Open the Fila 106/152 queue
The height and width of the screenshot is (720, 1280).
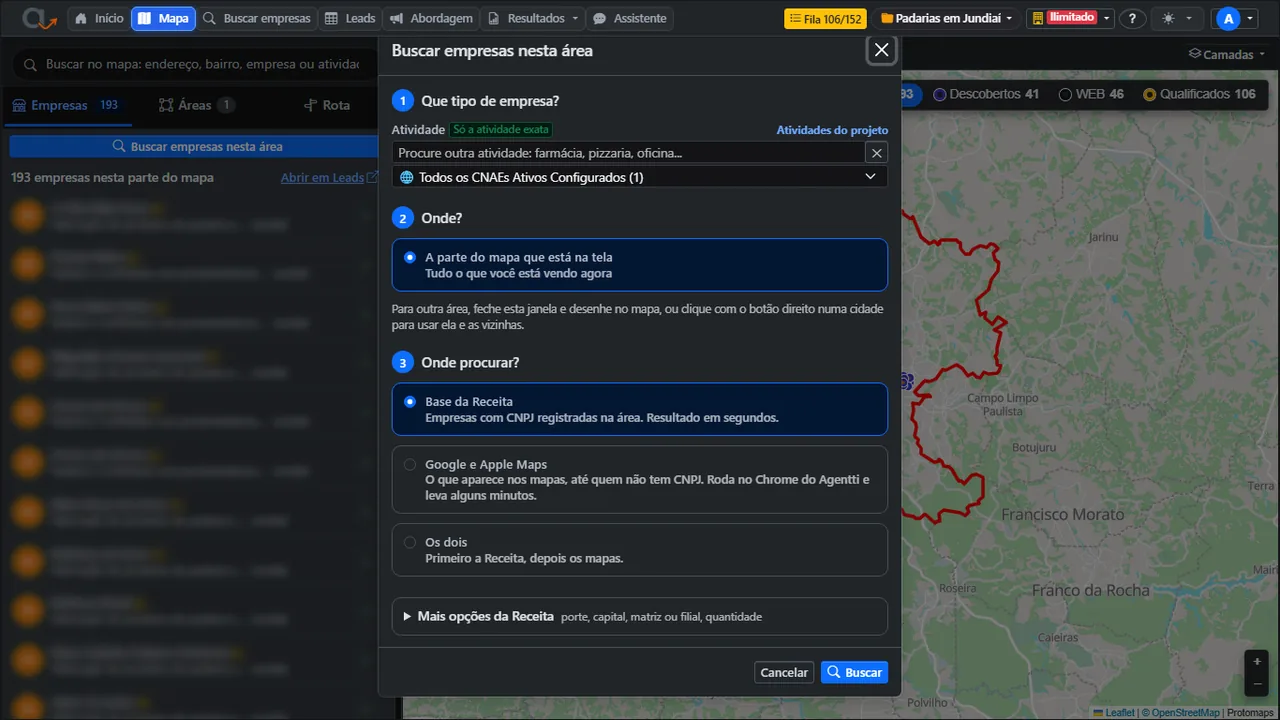[825, 18]
